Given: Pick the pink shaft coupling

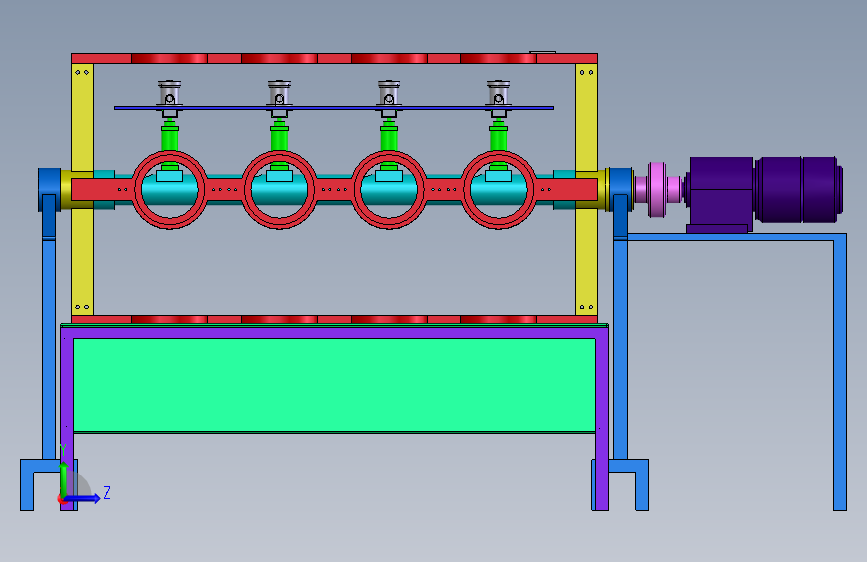Looking at the screenshot, I should 657,189.
